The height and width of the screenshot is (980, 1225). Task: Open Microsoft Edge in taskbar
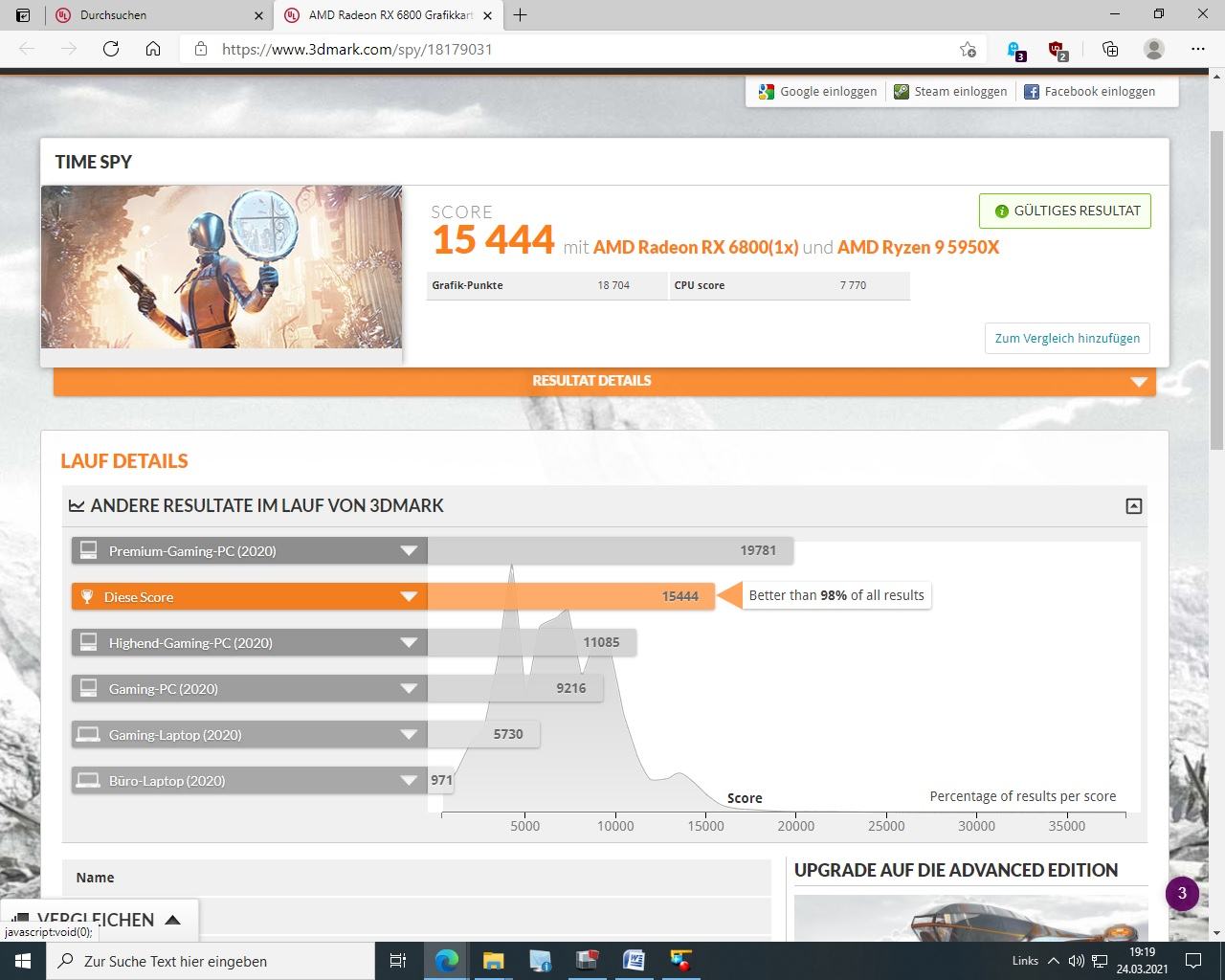[x=446, y=961]
